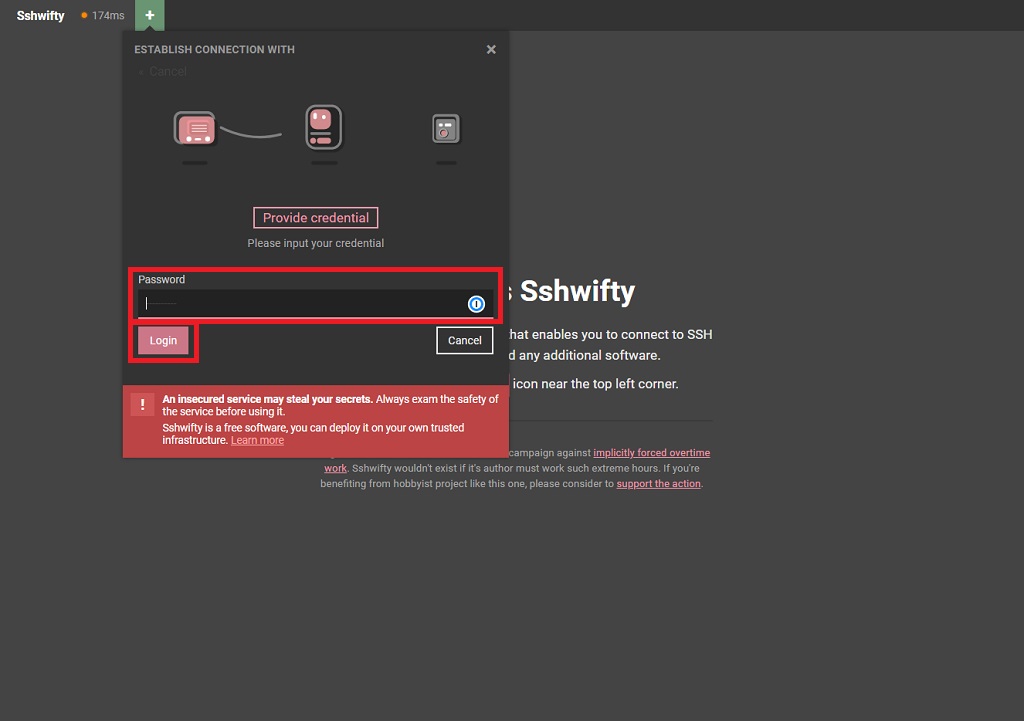
Task: Click the gray remote host icon
Action: point(446,129)
